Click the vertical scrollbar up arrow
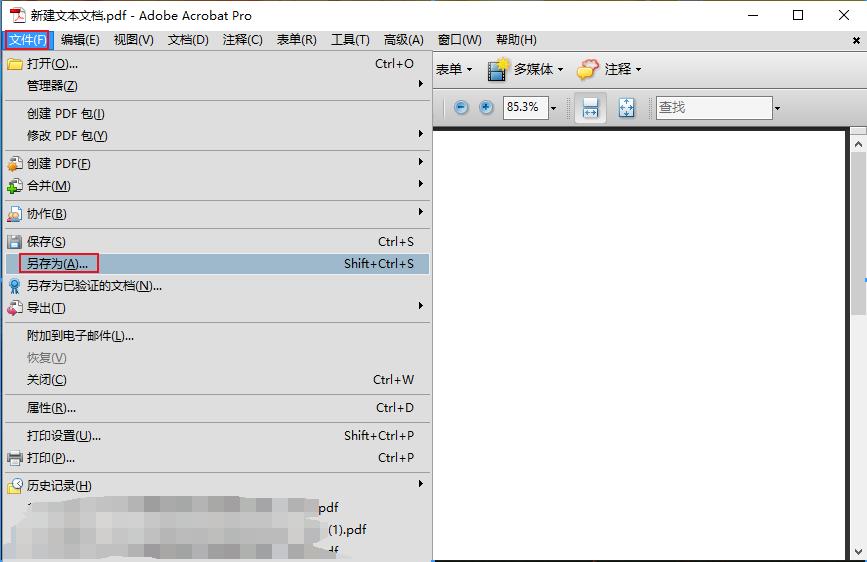Image resolution: width=867 pixels, height=562 pixels. coord(858,144)
